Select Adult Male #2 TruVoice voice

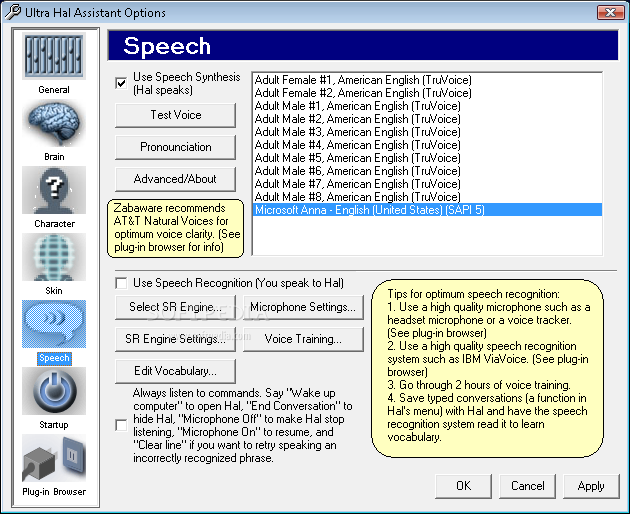[x=427, y=119]
